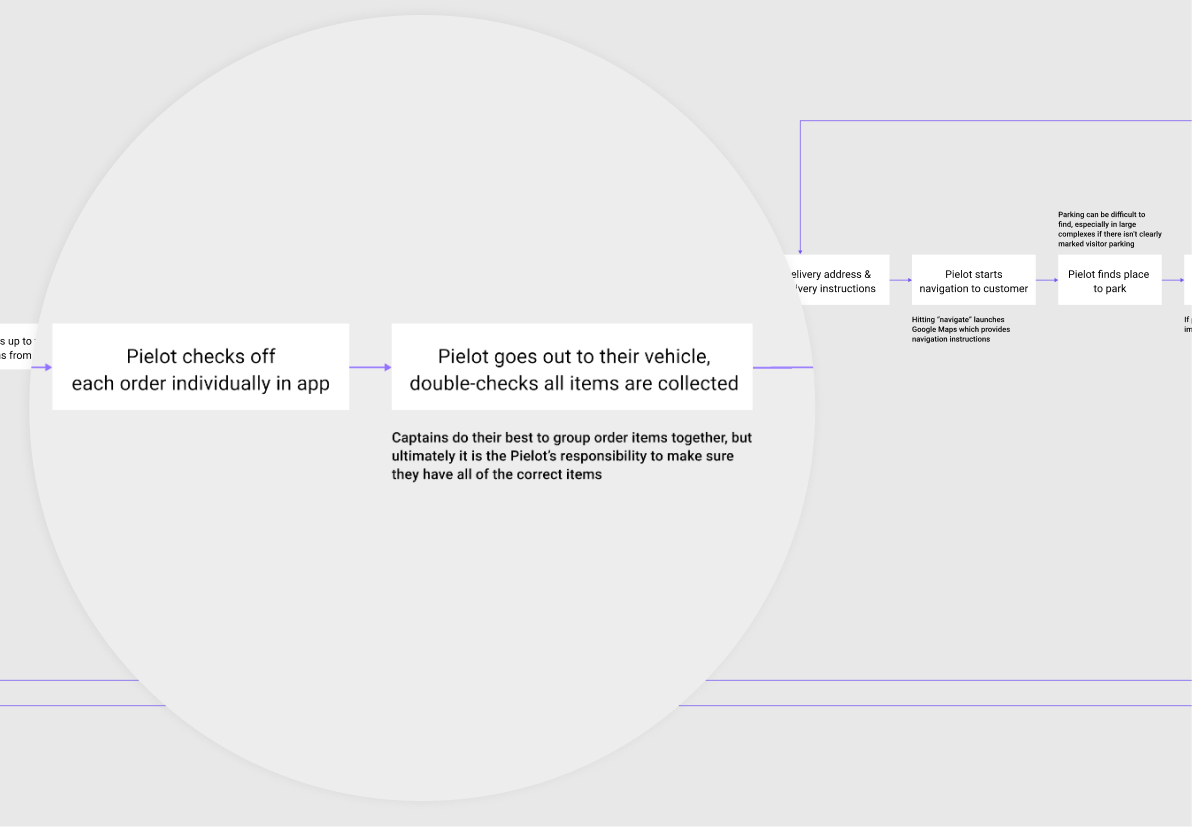The width and height of the screenshot is (1192, 827).
Task: Select the partially visible node at the left edge
Action: click(15, 346)
